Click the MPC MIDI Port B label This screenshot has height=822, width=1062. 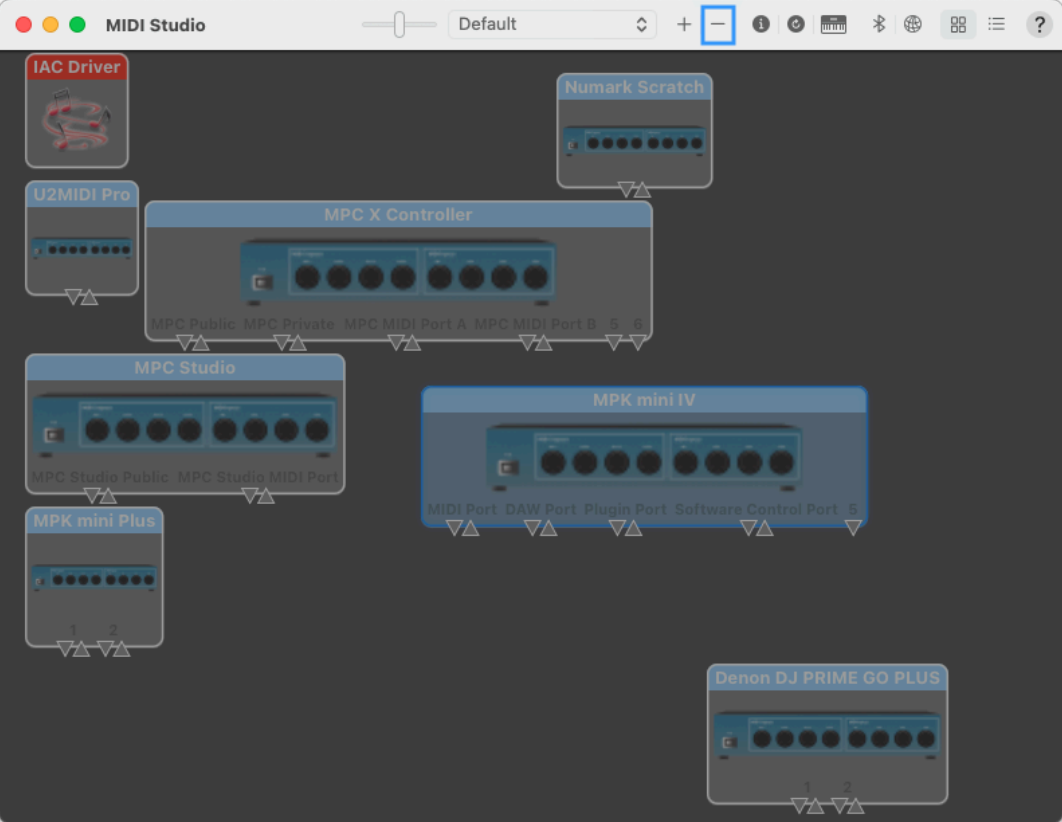click(535, 324)
